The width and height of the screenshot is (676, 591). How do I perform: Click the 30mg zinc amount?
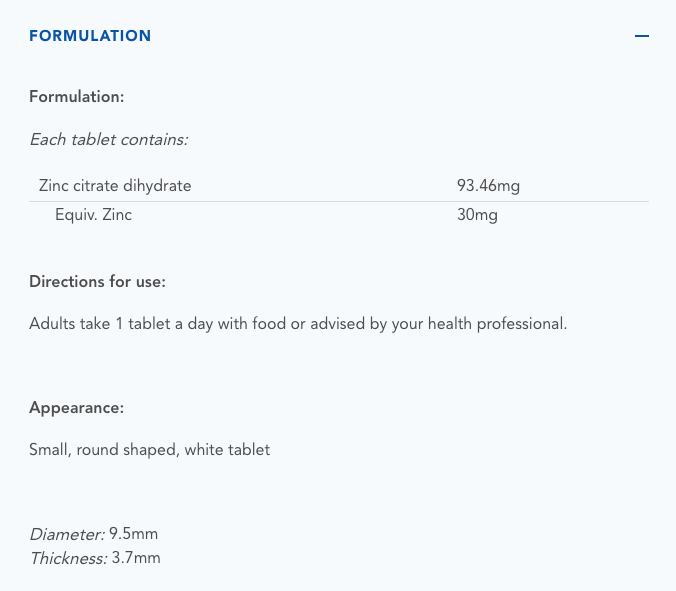[477, 215]
